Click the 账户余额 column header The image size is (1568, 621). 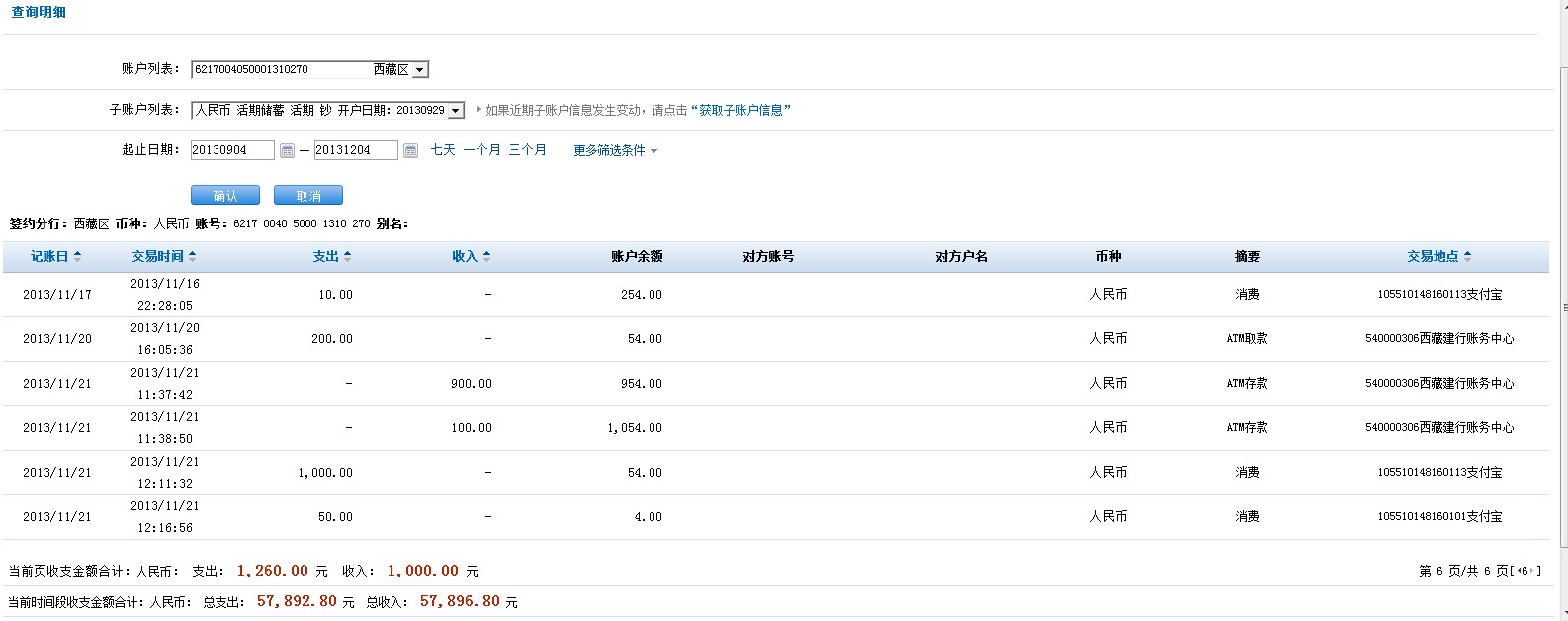coord(637,256)
